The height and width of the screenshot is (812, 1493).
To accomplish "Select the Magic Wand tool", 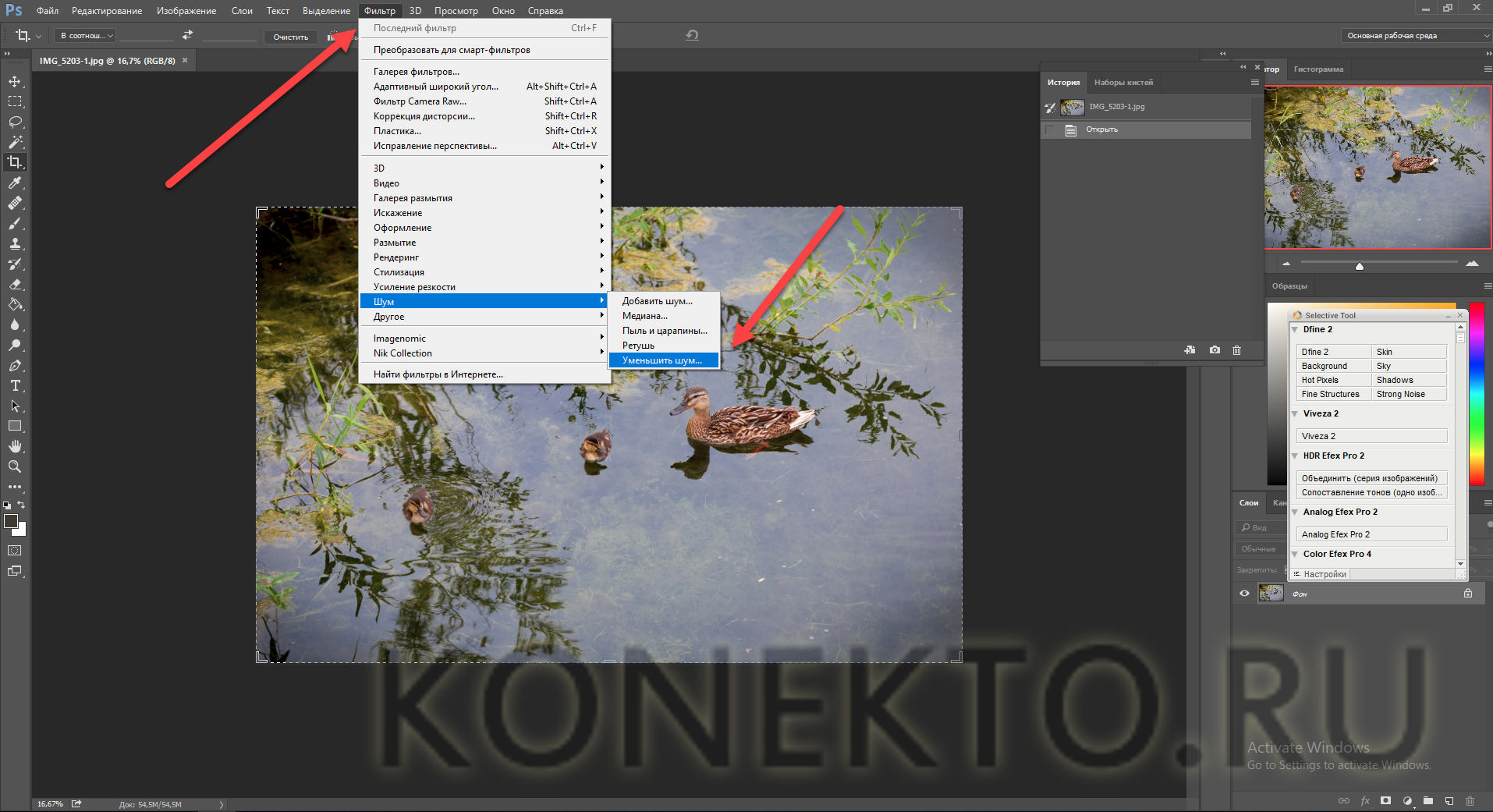I will coord(15,142).
